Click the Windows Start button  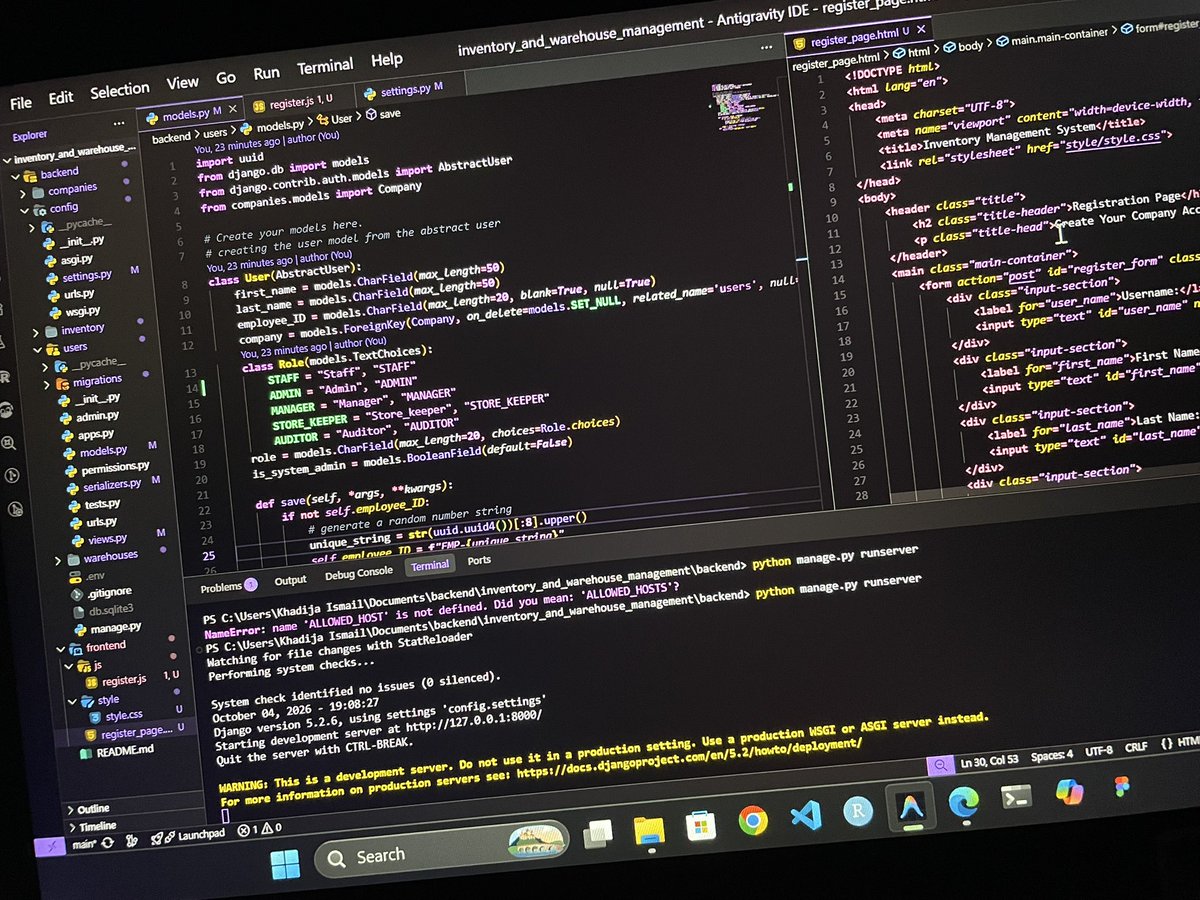[x=285, y=863]
